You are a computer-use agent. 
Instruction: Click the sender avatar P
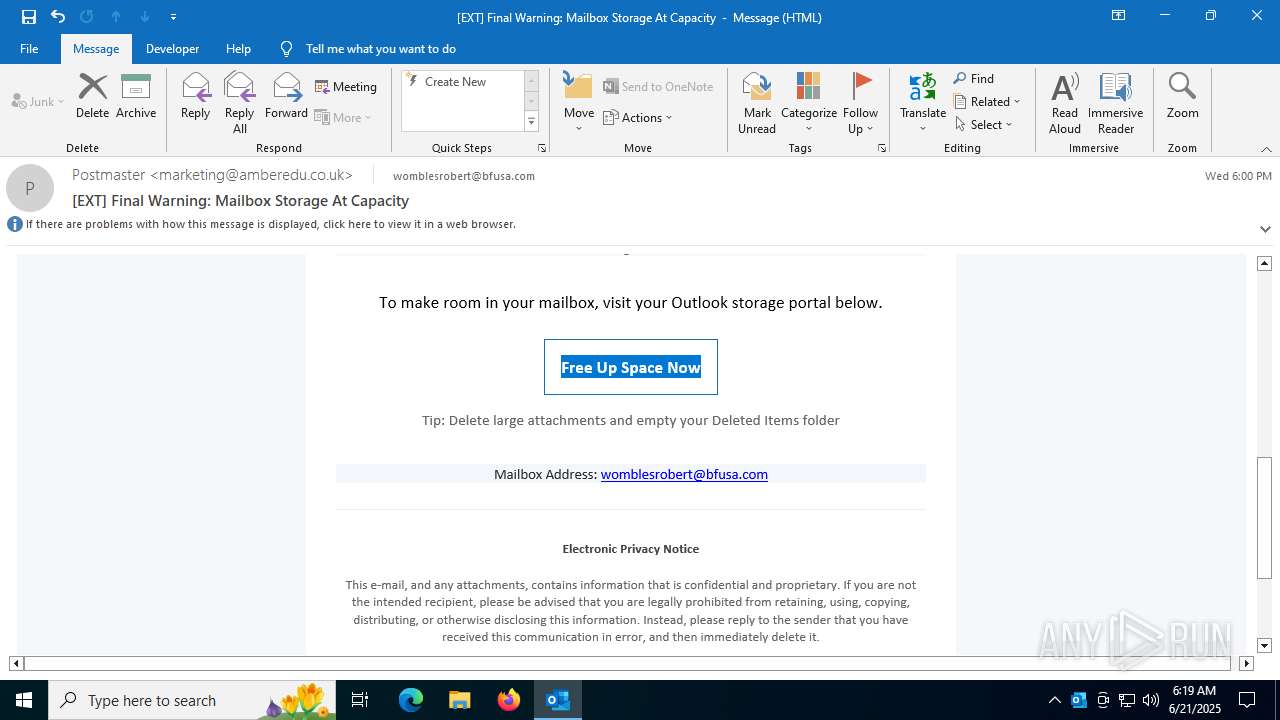coord(30,188)
